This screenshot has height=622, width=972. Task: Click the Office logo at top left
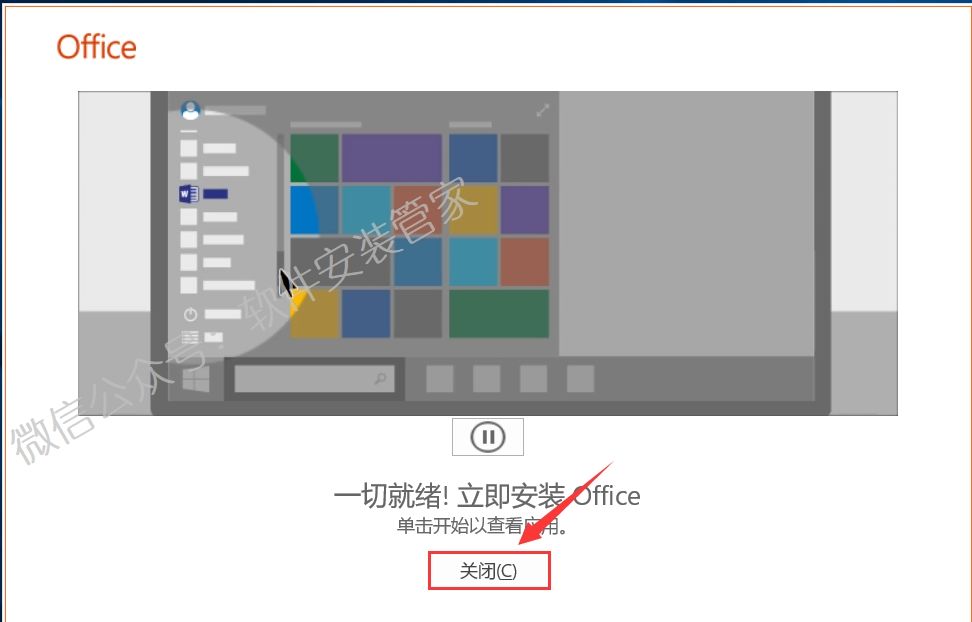click(x=96, y=46)
